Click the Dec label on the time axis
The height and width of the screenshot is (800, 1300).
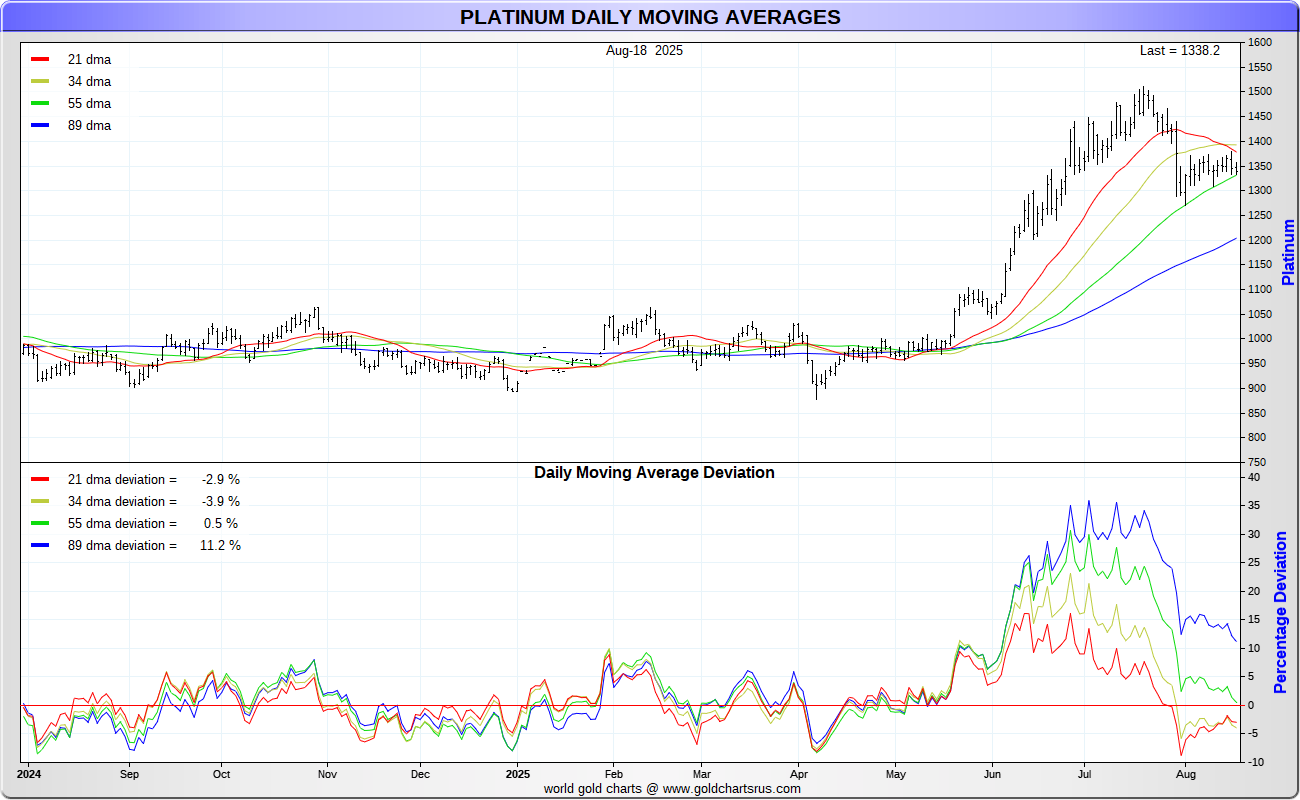coord(420,774)
